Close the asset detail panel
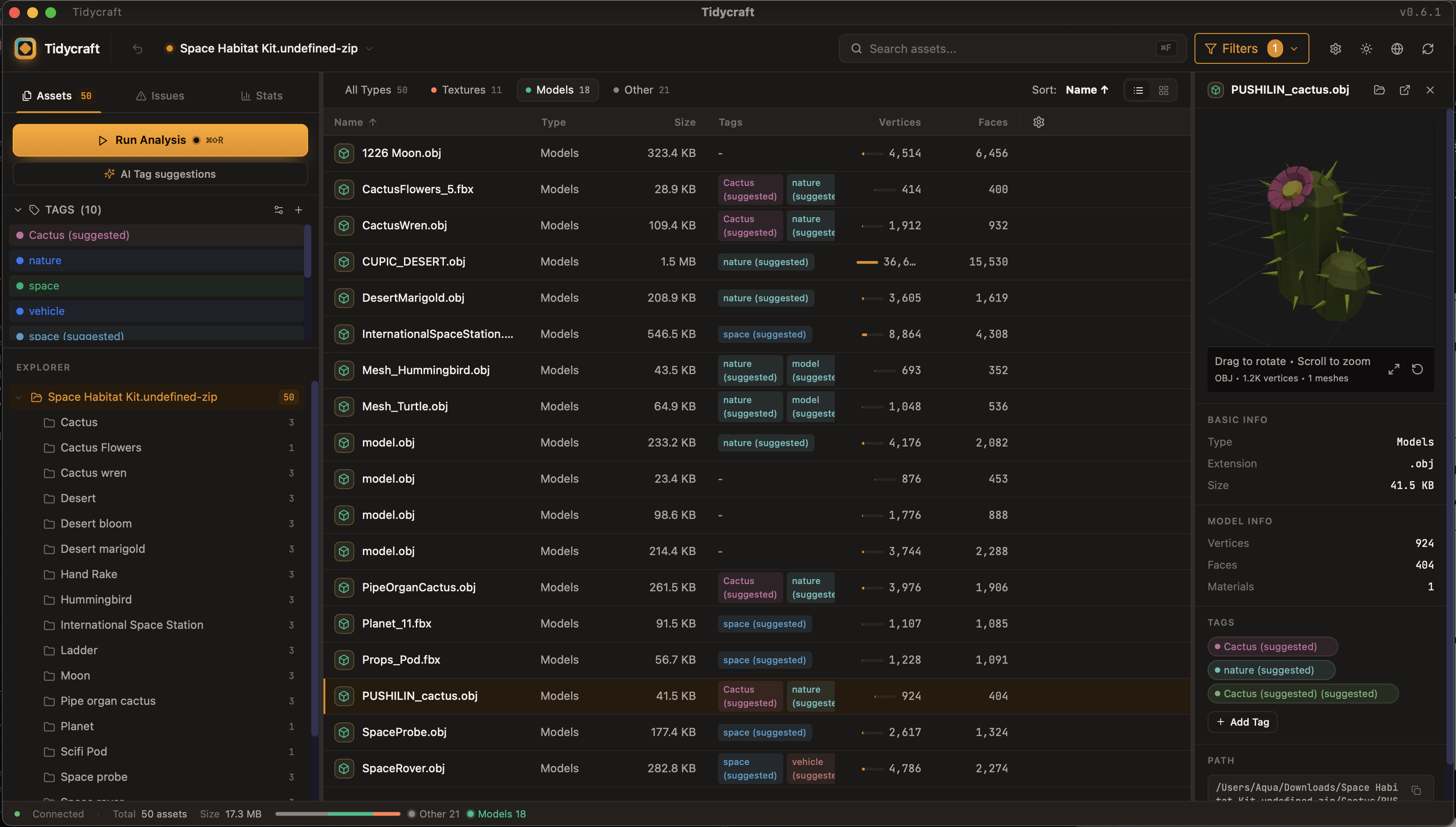 [1430, 90]
